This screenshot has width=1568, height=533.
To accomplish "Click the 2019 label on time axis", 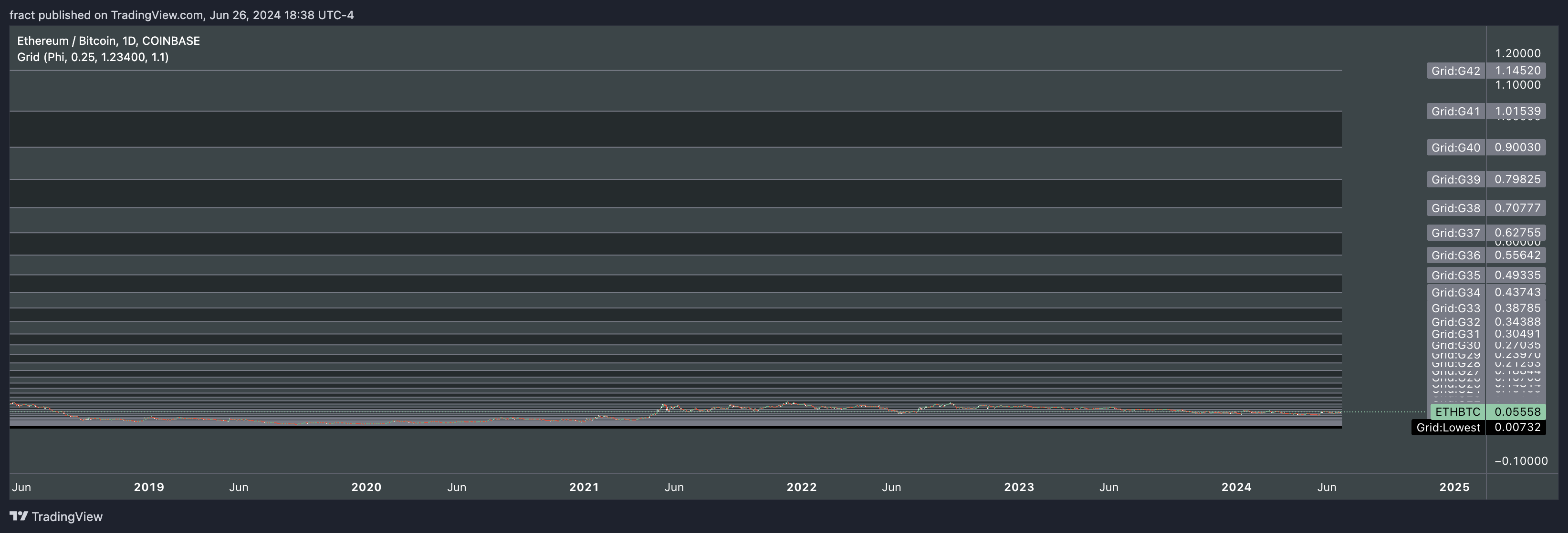I will tap(149, 487).
